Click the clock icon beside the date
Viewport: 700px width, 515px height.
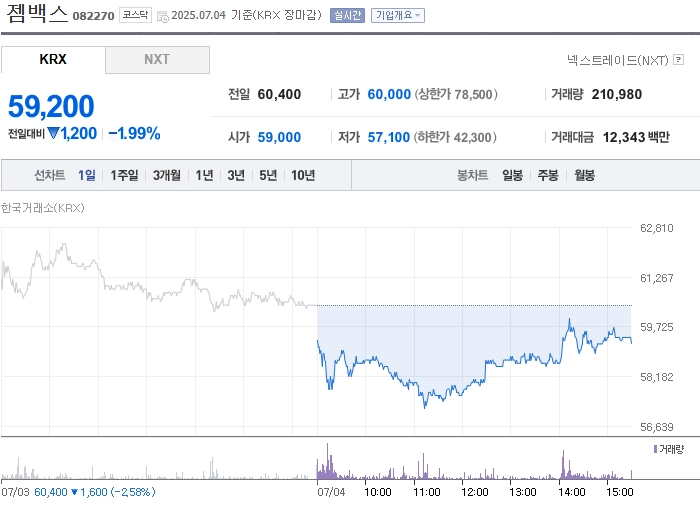(x=163, y=17)
